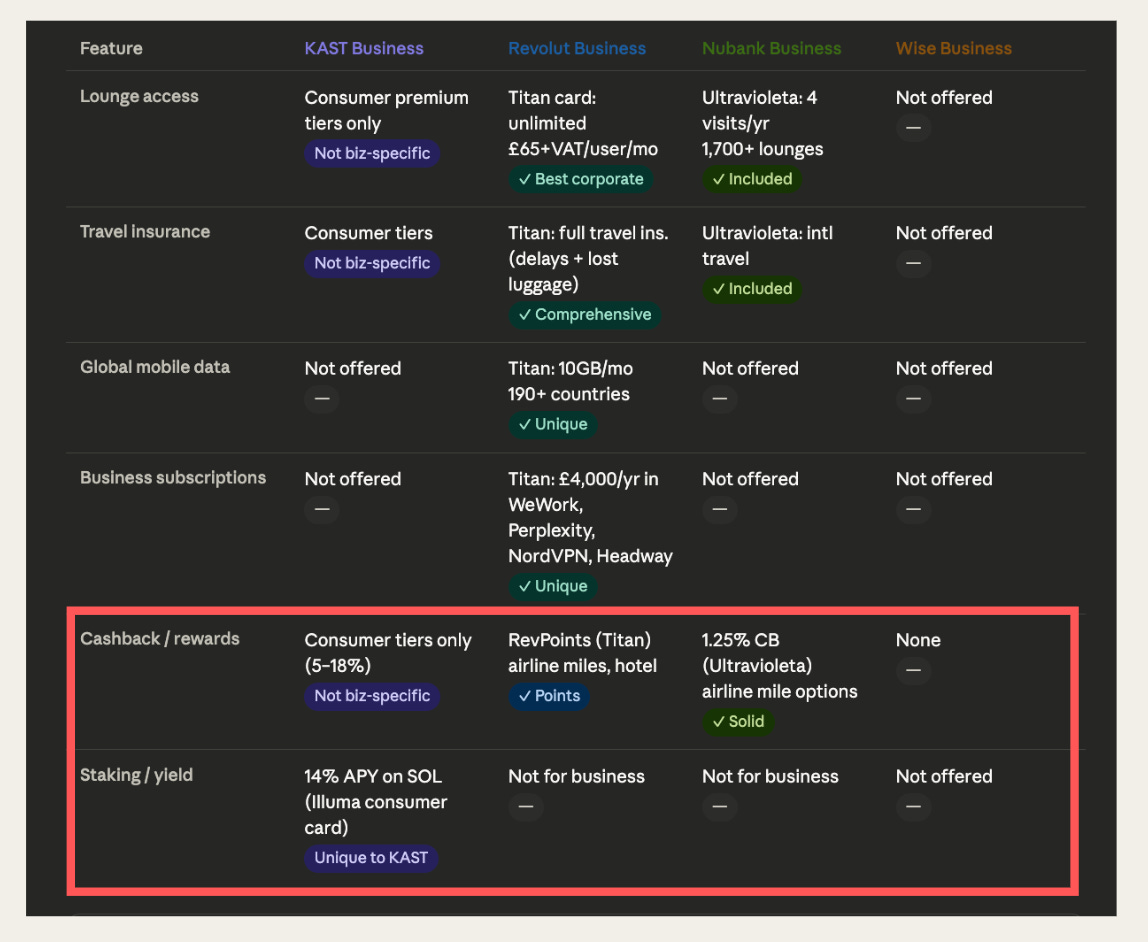
Task: Click Wise Not offered in Lounge access row
Action: [944, 98]
